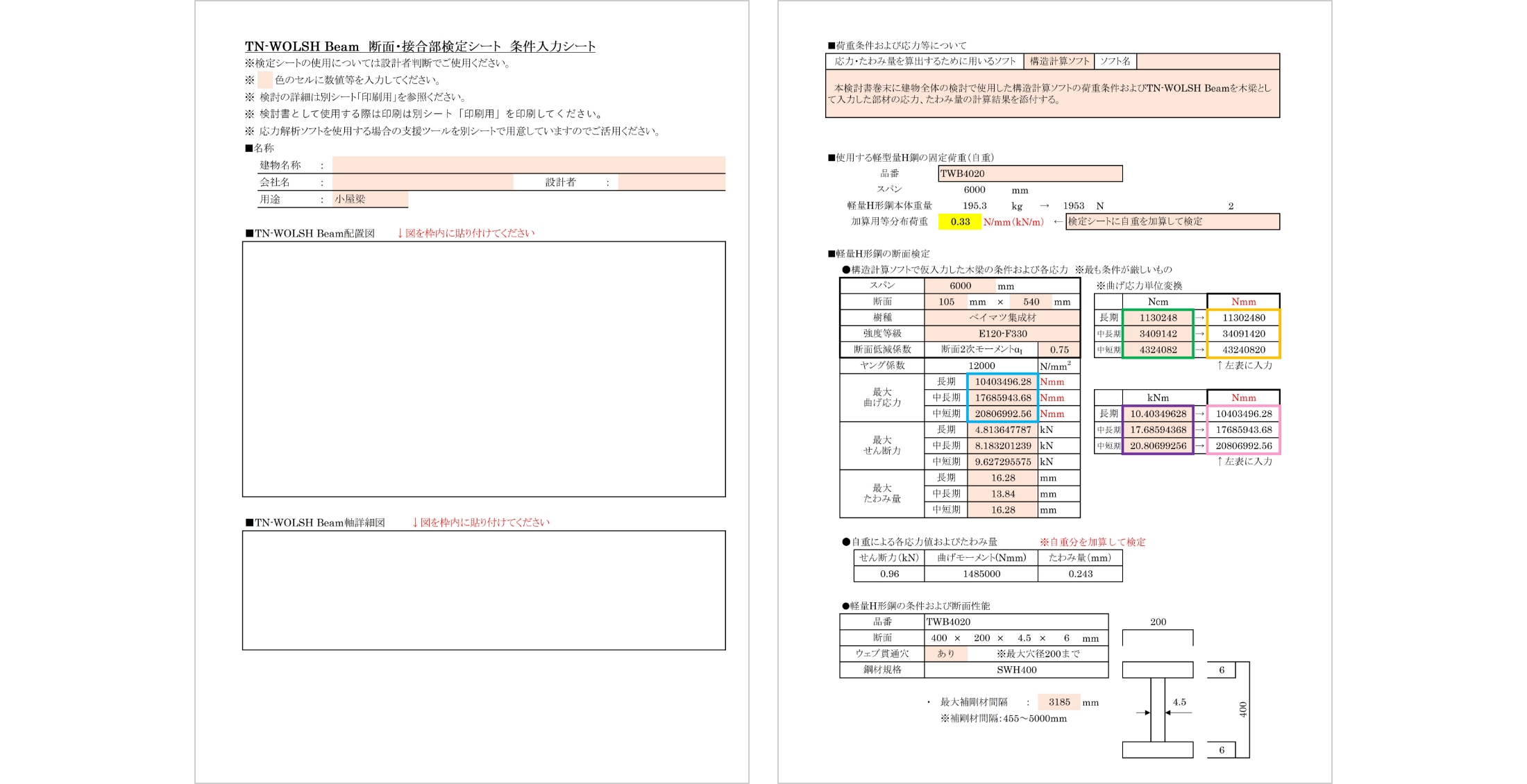Select the 断面 depth cell 540
Screen dimensions: 1527x784
tap(1031, 302)
